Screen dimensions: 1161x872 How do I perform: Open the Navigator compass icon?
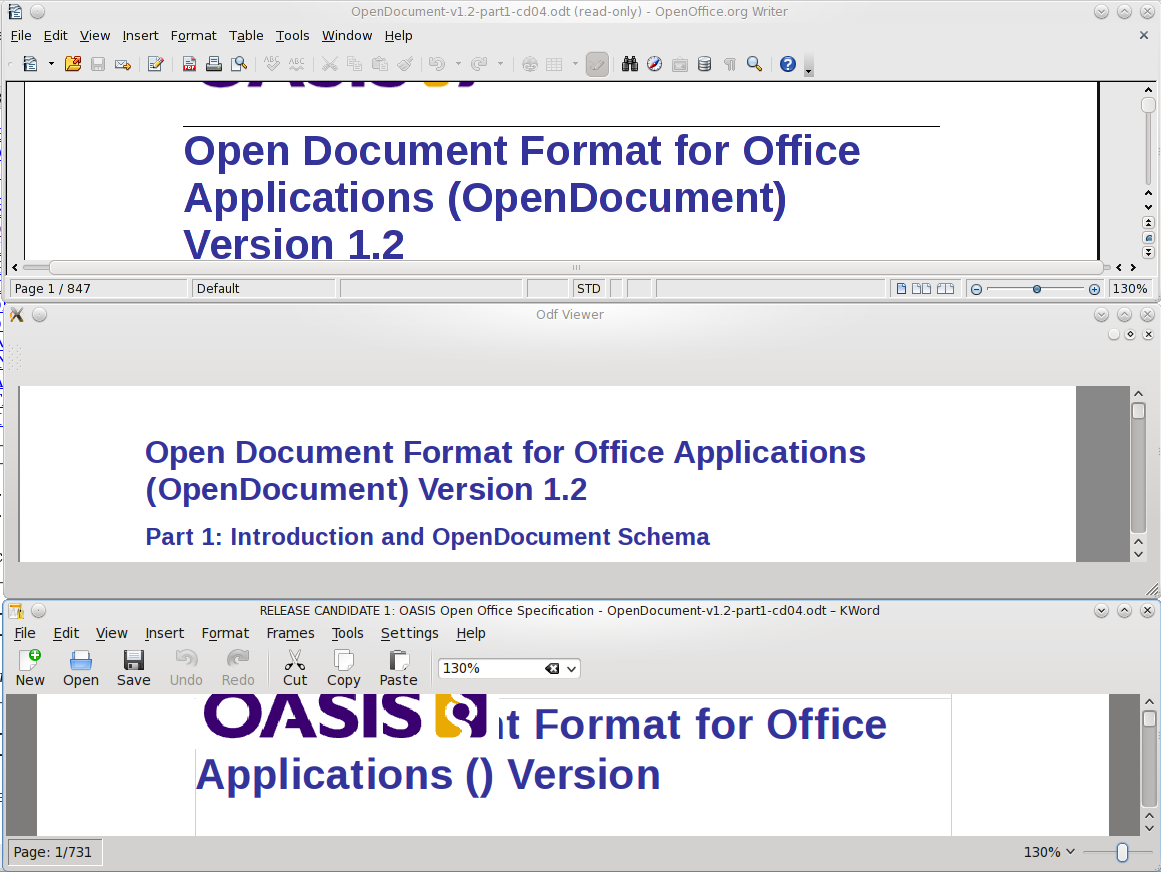pos(655,64)
